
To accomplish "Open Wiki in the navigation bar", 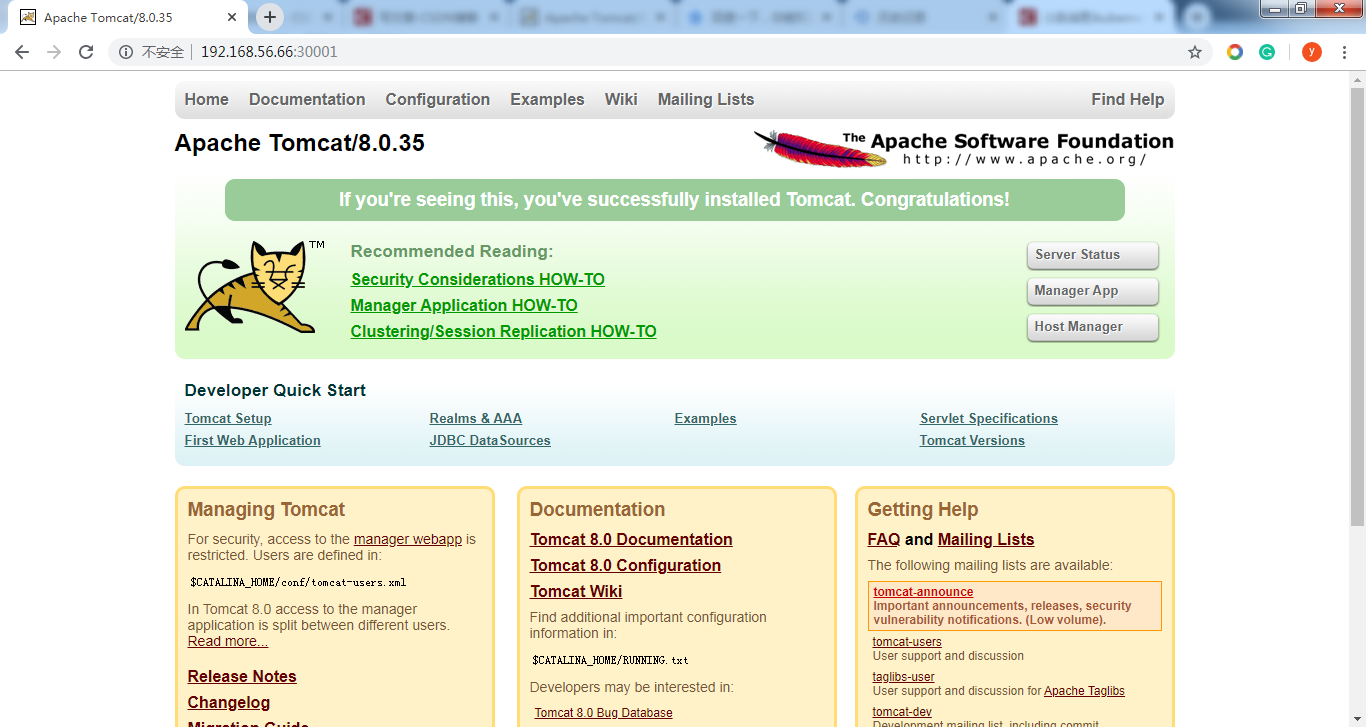I will (x=621, y=99).
